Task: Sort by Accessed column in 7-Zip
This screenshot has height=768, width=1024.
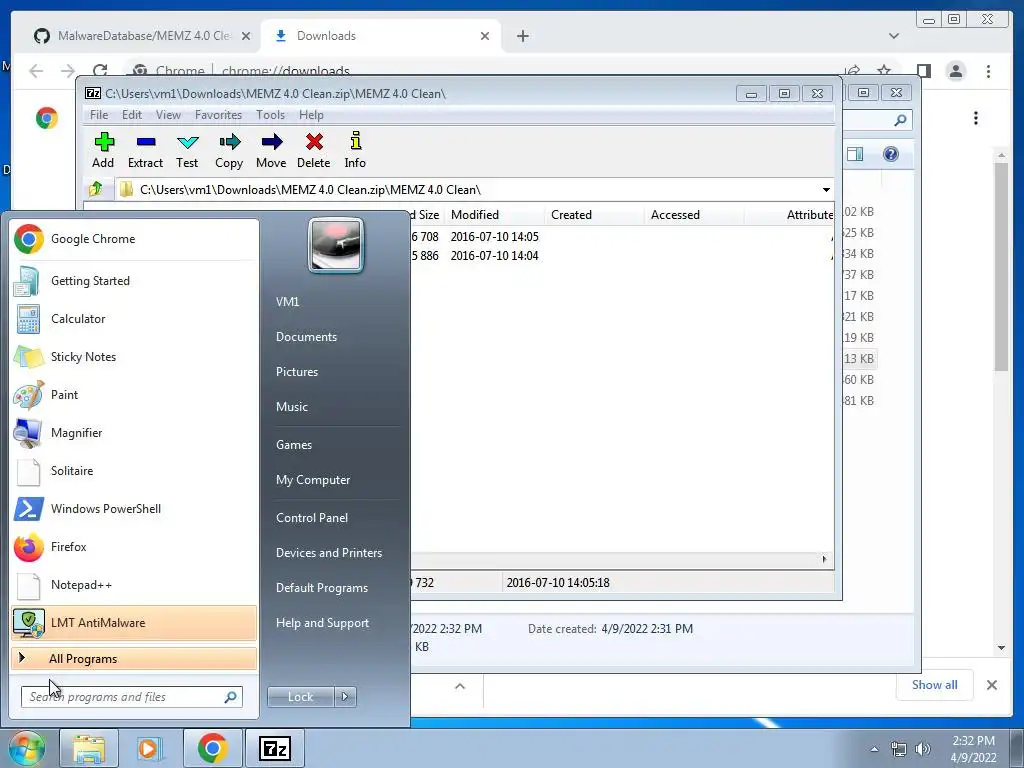Action: (x=695, y=215)
